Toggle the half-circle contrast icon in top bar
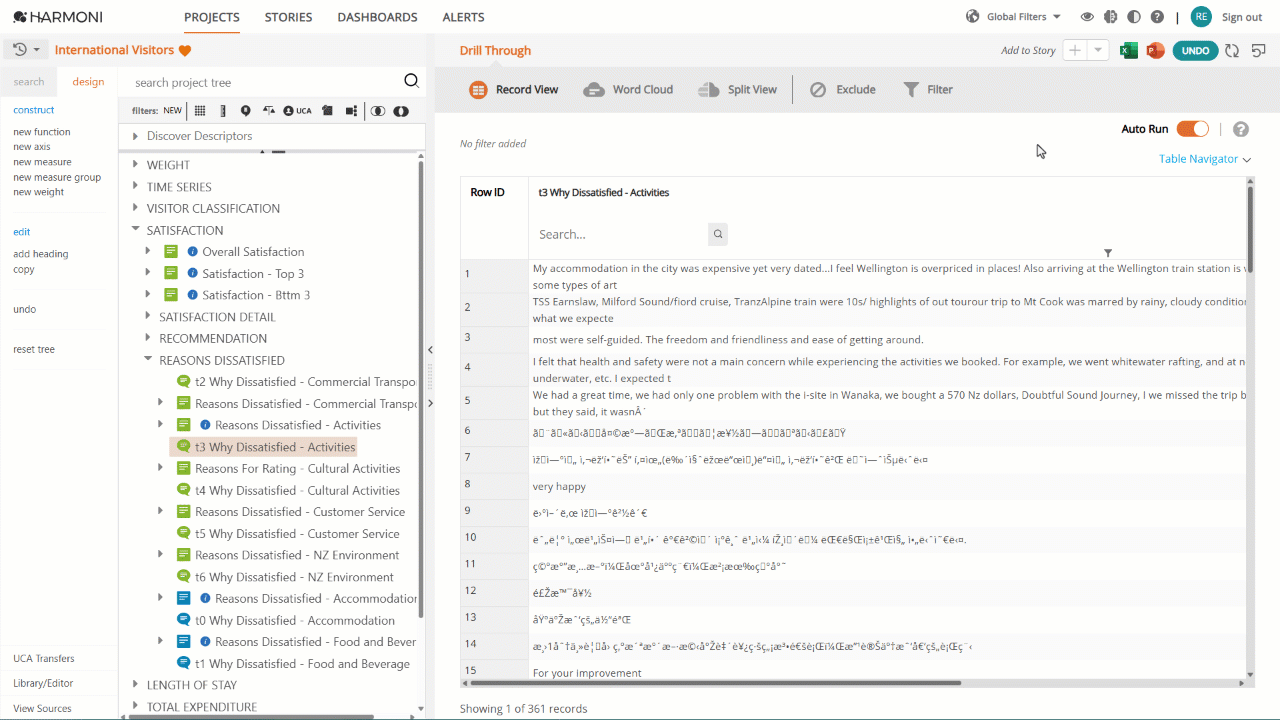 1134,17
